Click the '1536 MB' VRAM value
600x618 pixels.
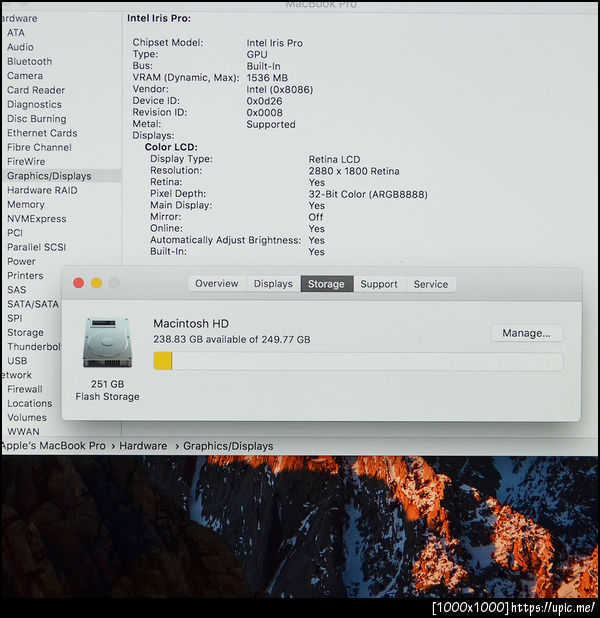(x=267, y=78)
